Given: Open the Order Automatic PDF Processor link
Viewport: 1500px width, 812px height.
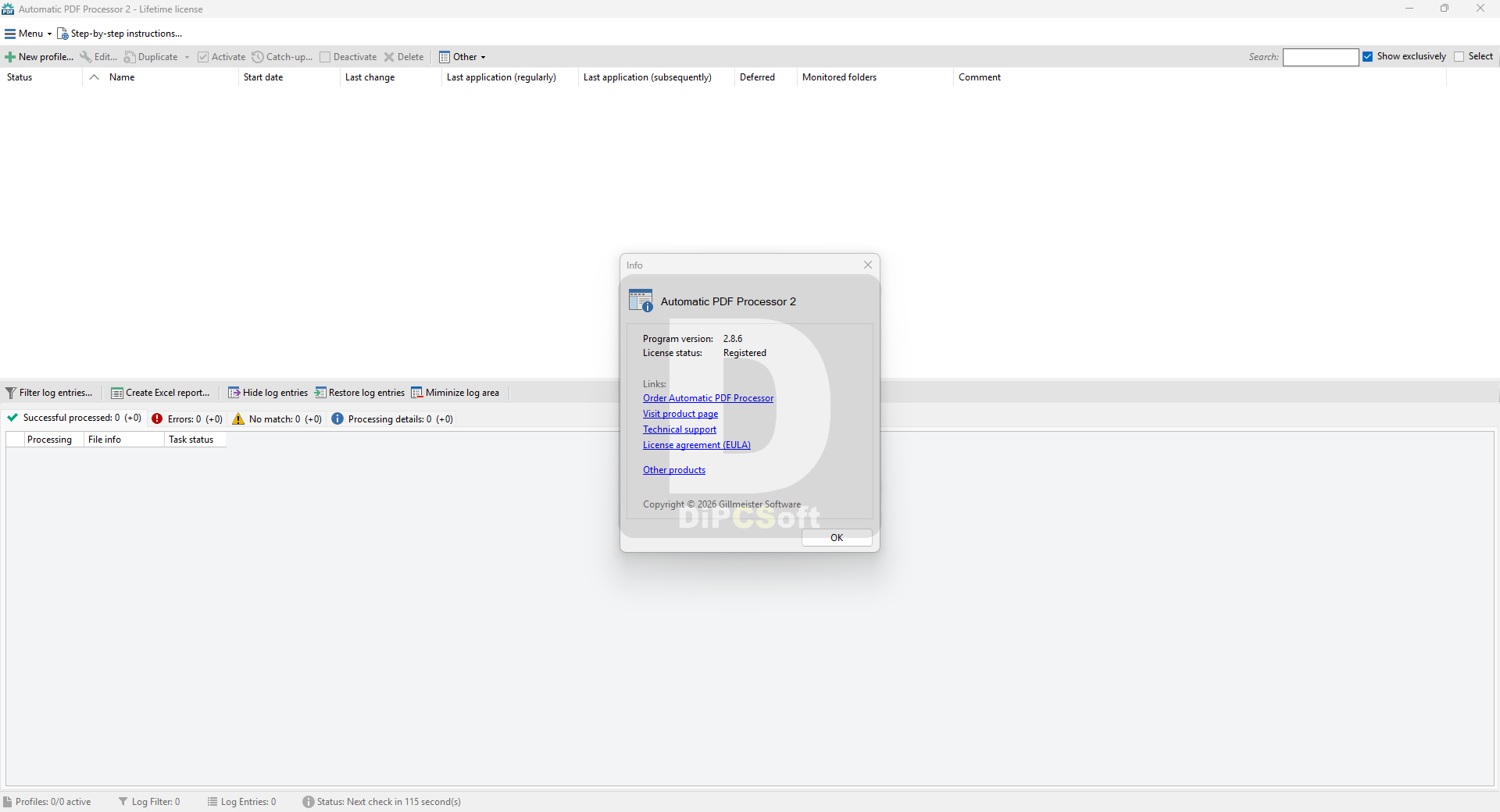Looking at the screenshot, I should pos(708,398).
